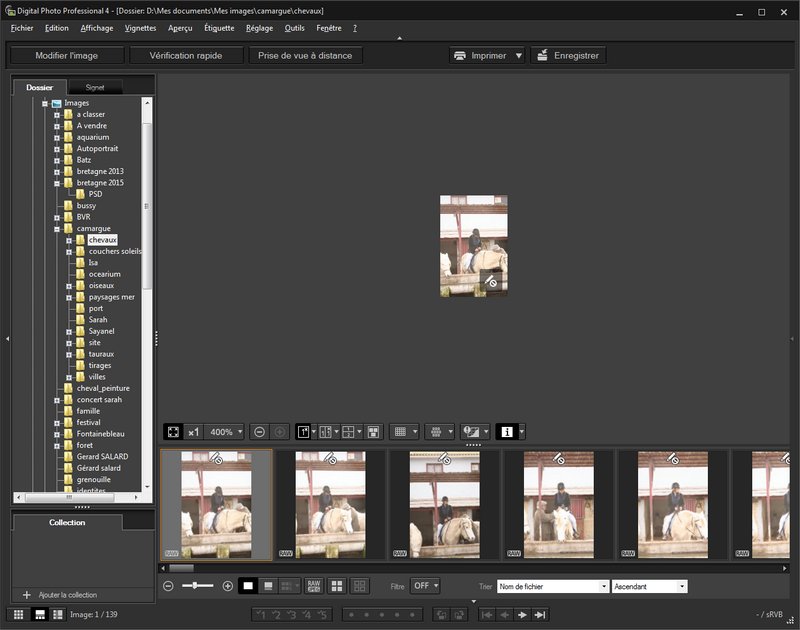The height and width of the screenshot is (630, 800).
Task: Switch to top-bottom split preview layout
Action: tap(348, 432)
